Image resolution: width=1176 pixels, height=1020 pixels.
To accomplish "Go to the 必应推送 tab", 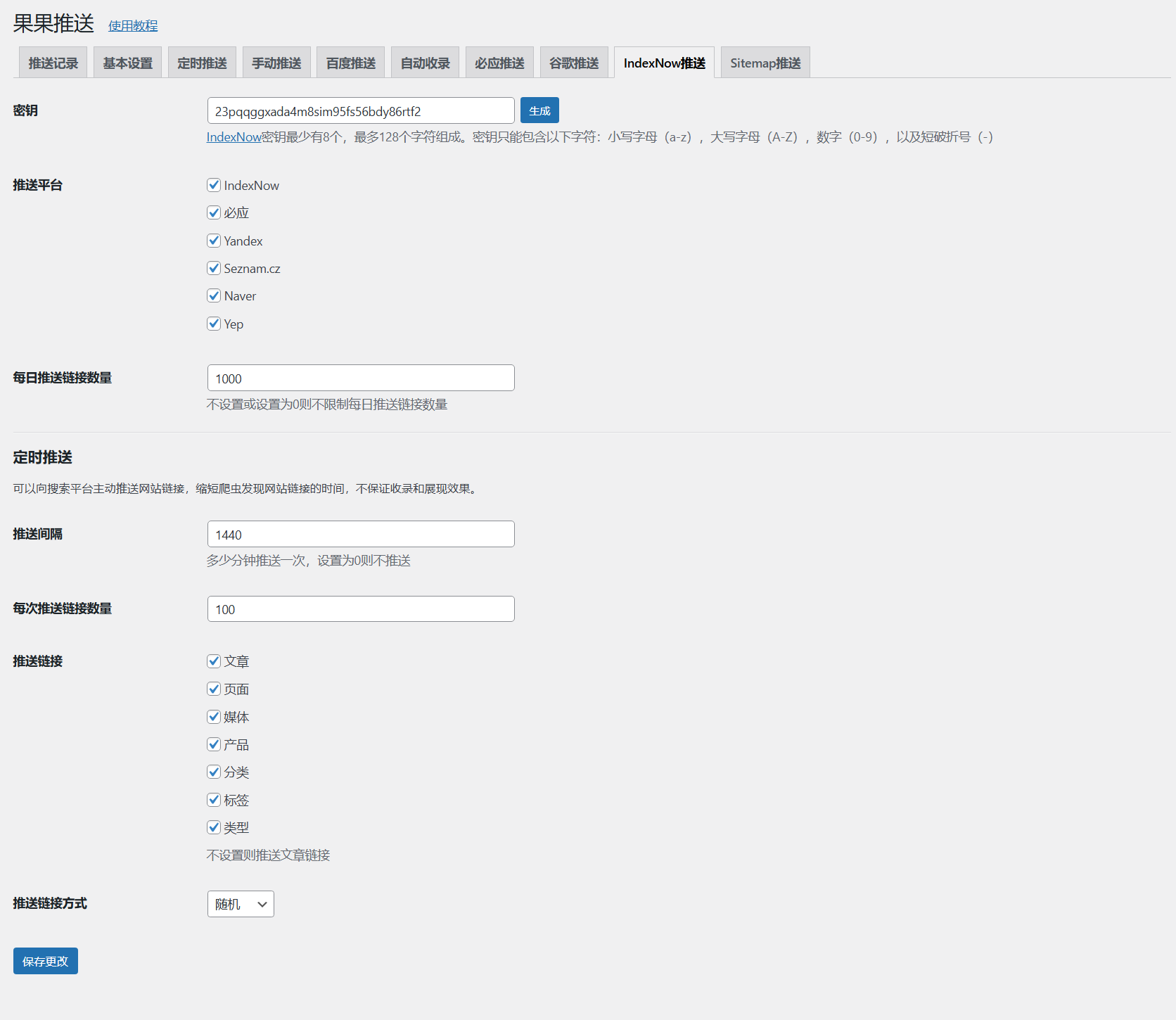I will (x=499, y=63).
